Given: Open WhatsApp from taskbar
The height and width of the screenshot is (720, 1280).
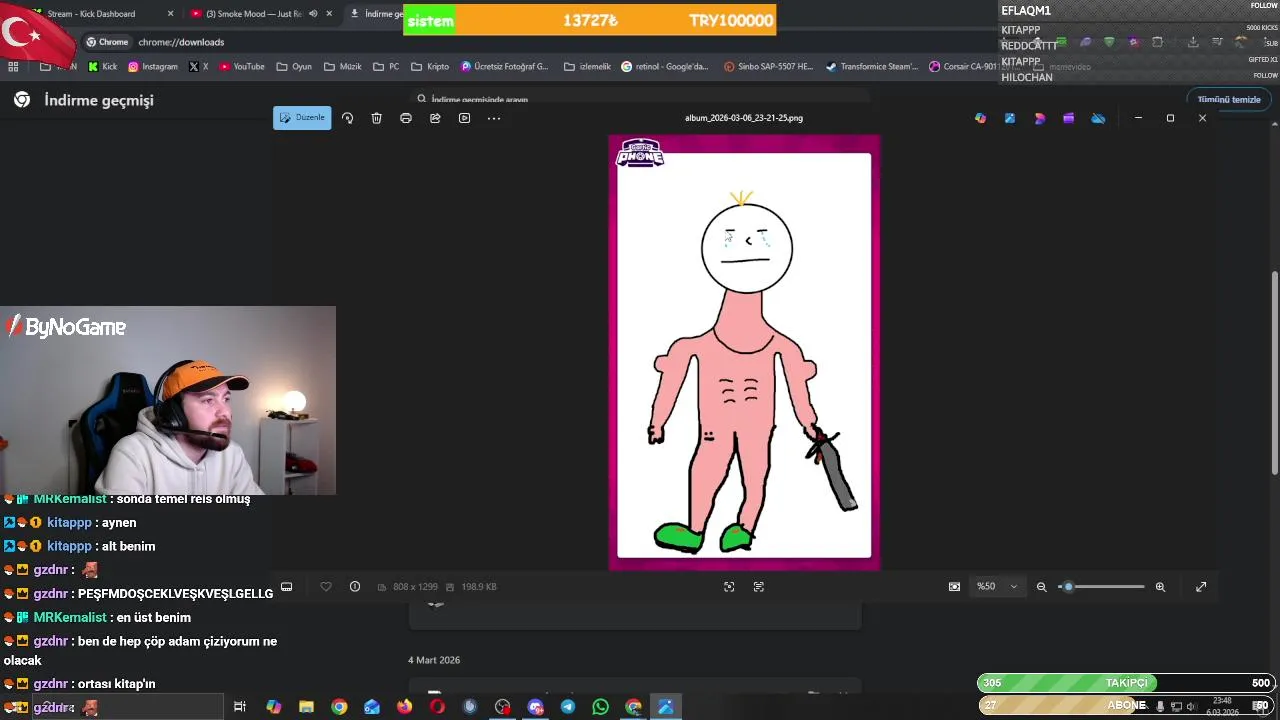Looking at the screenshot, I should [600, 707].
